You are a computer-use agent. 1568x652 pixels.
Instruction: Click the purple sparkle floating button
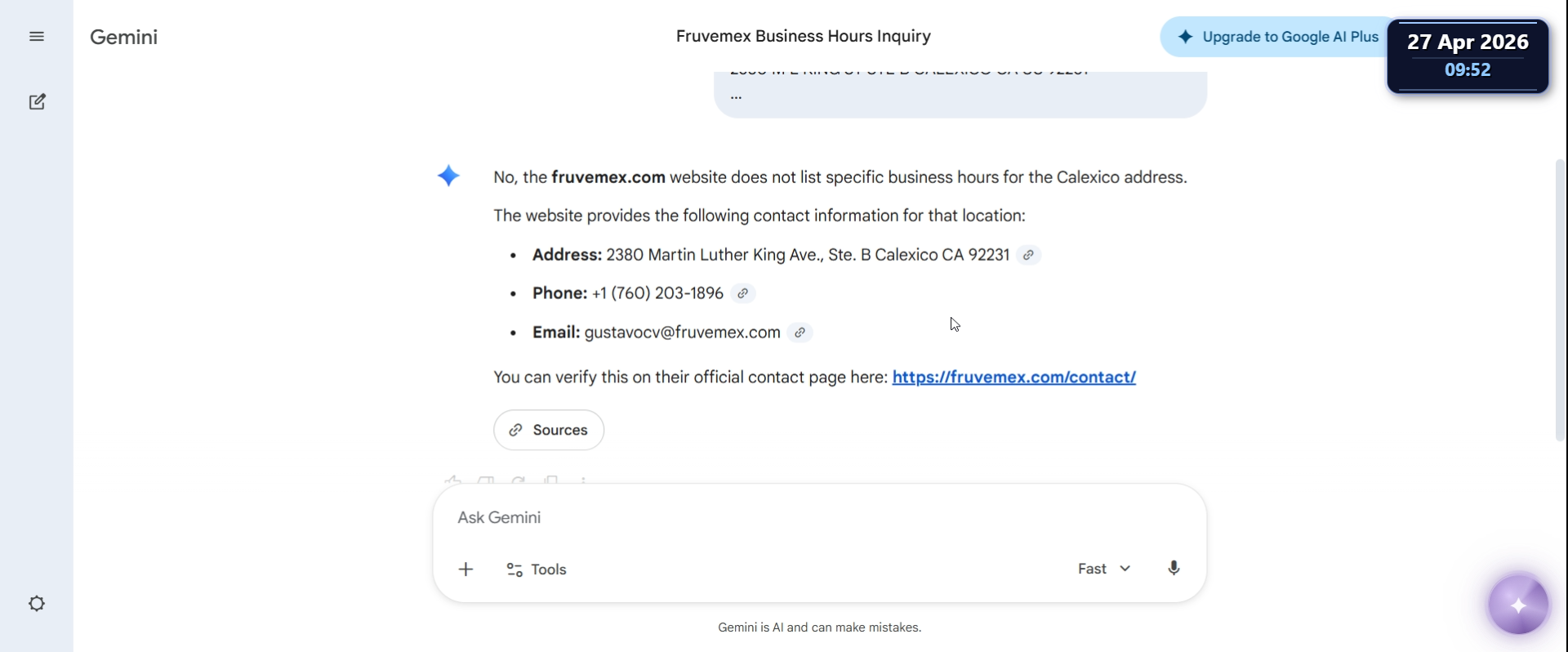pos(1518,605)
